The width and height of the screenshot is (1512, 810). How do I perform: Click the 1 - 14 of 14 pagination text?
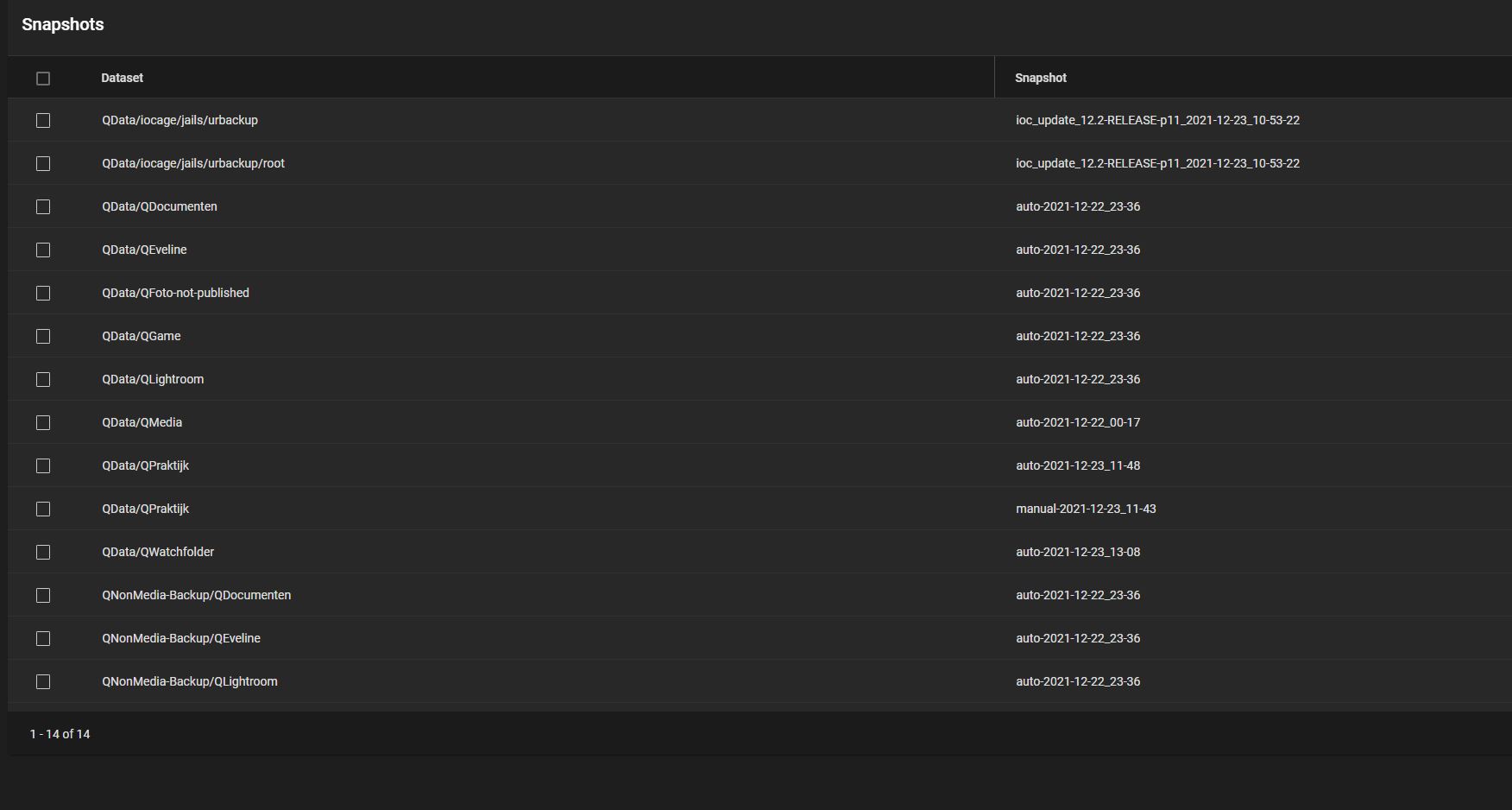[60, 734]
